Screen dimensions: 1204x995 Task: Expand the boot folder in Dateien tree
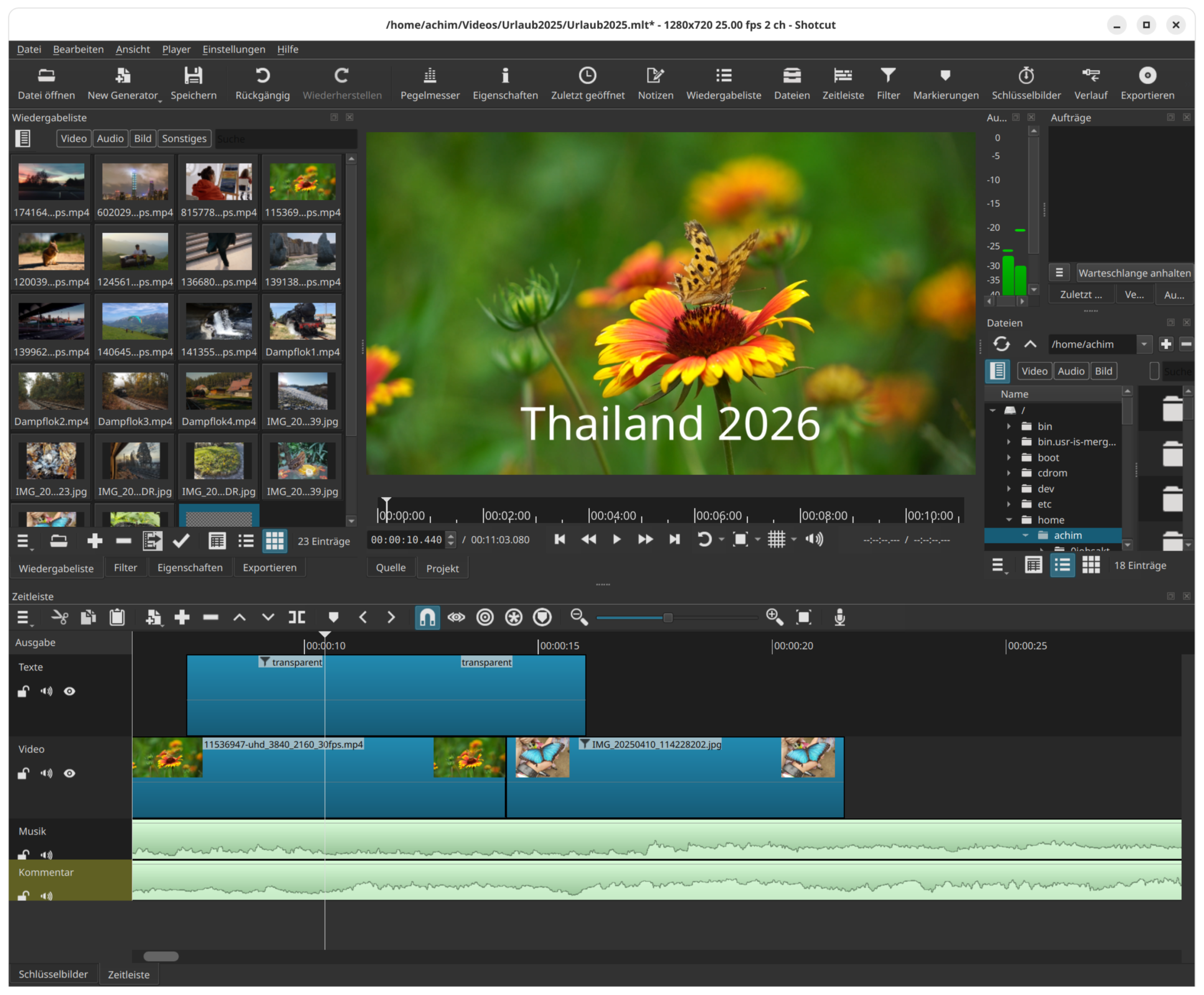click(1009, 458)
